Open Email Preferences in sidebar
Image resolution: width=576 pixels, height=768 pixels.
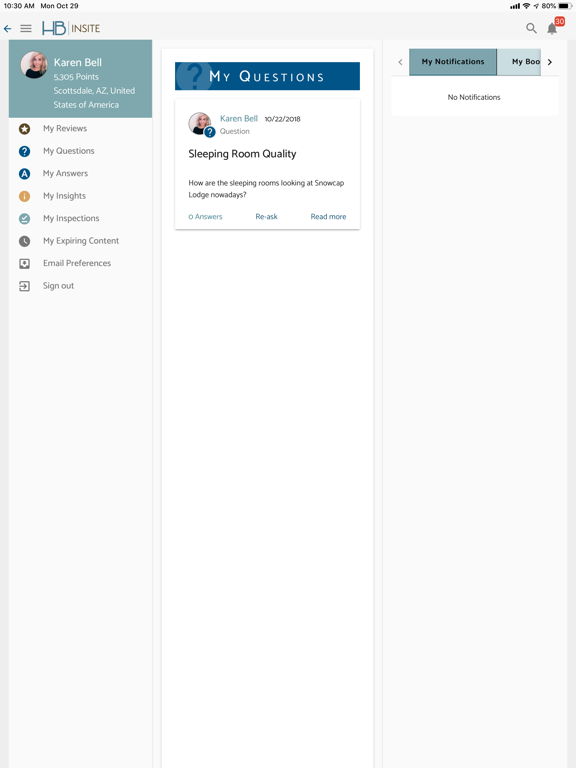[77, 263]
